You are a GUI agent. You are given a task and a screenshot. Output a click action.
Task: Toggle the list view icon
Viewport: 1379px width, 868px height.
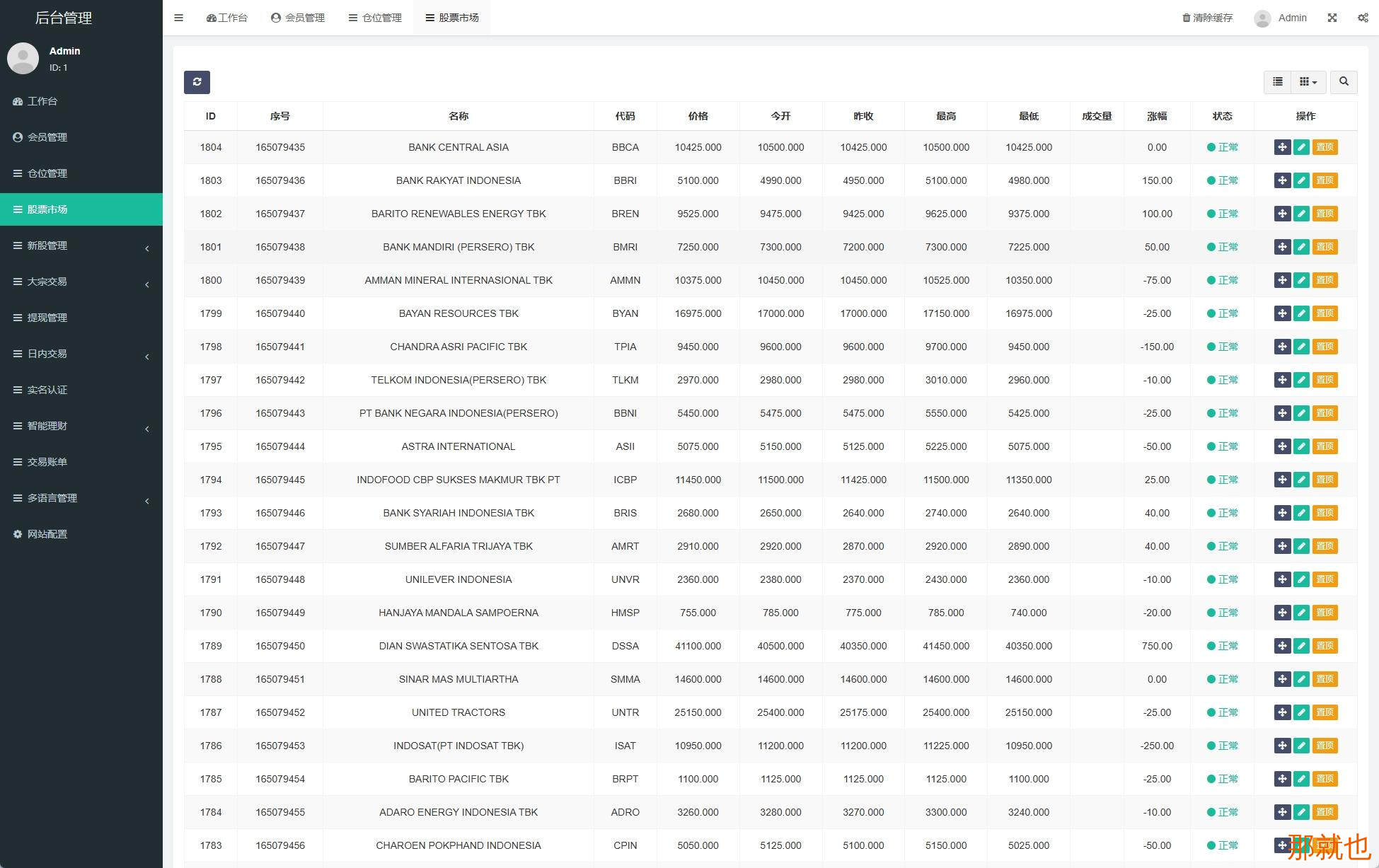pyautogui.click(x=1277, y=82)
